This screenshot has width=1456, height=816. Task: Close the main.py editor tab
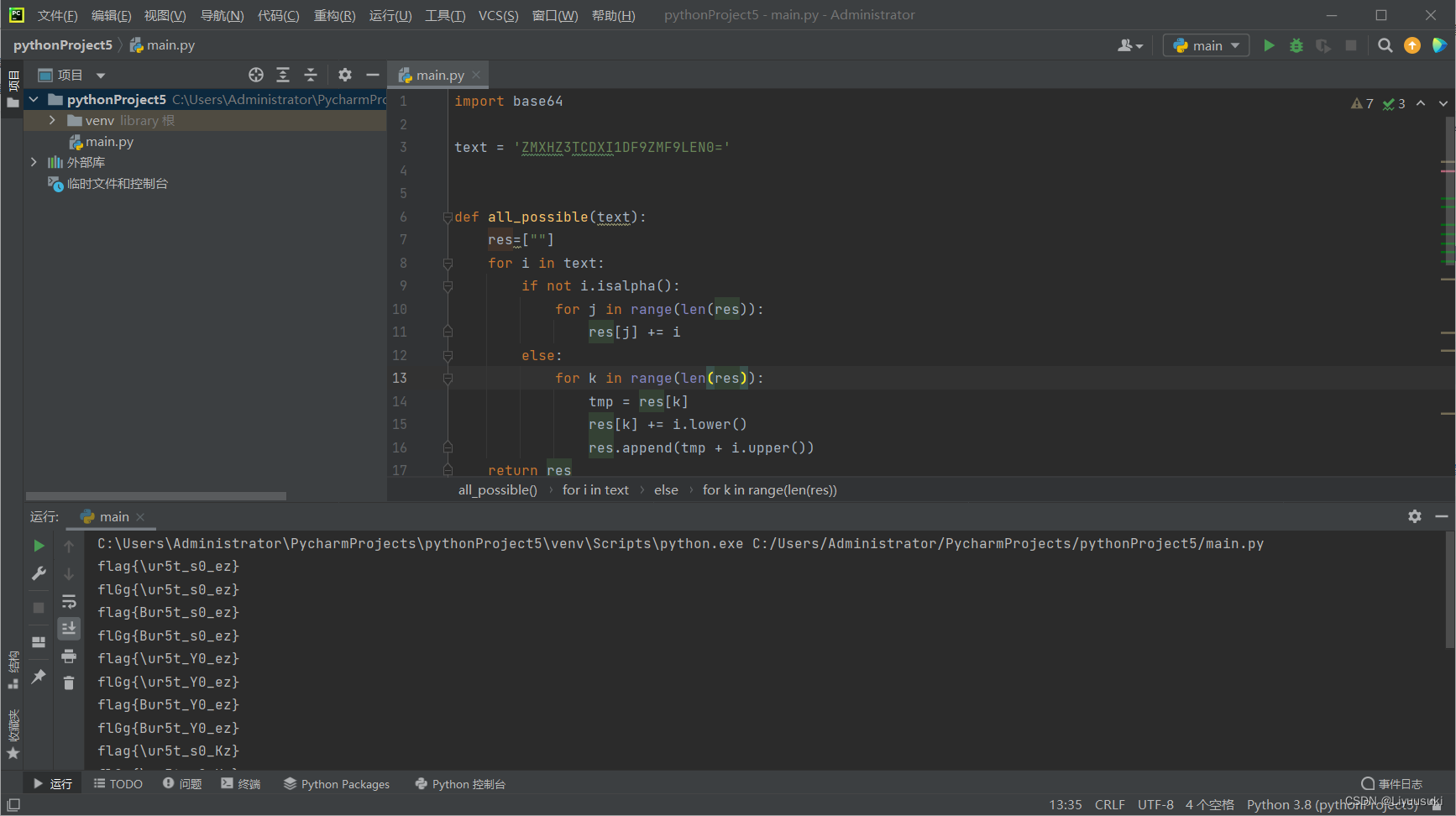click(x=477, y=75)
